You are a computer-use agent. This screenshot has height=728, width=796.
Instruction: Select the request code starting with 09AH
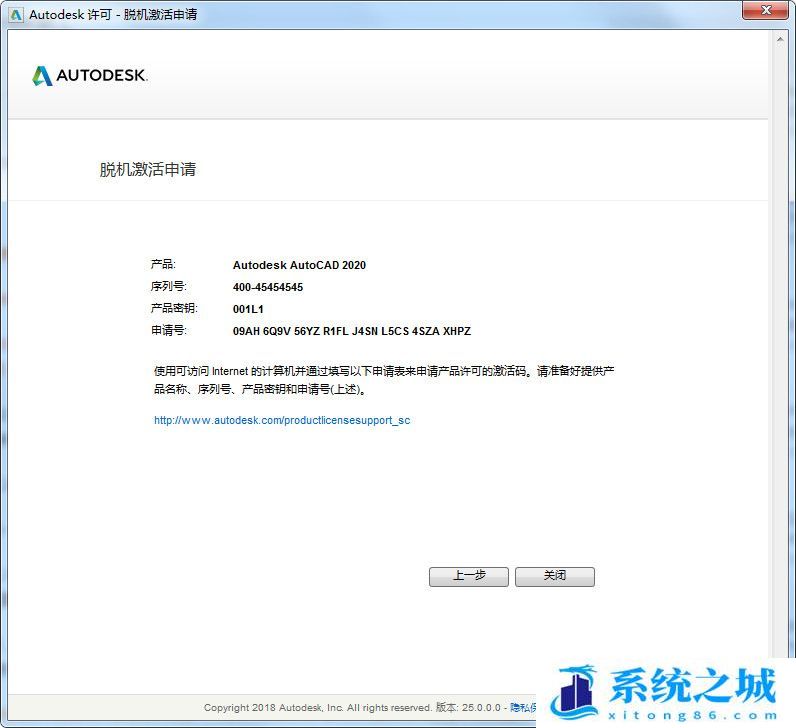coord(352,331)
